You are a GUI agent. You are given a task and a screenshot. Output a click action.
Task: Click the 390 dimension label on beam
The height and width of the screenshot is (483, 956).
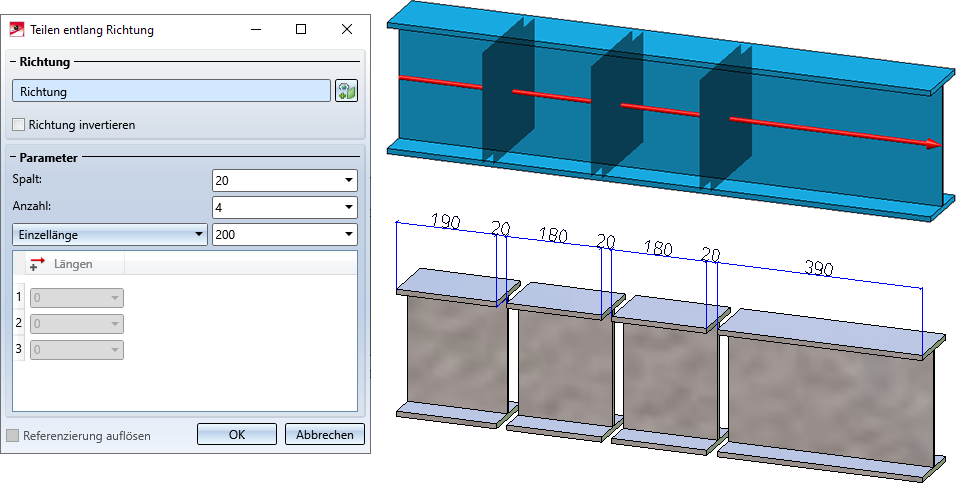[818, 267]
